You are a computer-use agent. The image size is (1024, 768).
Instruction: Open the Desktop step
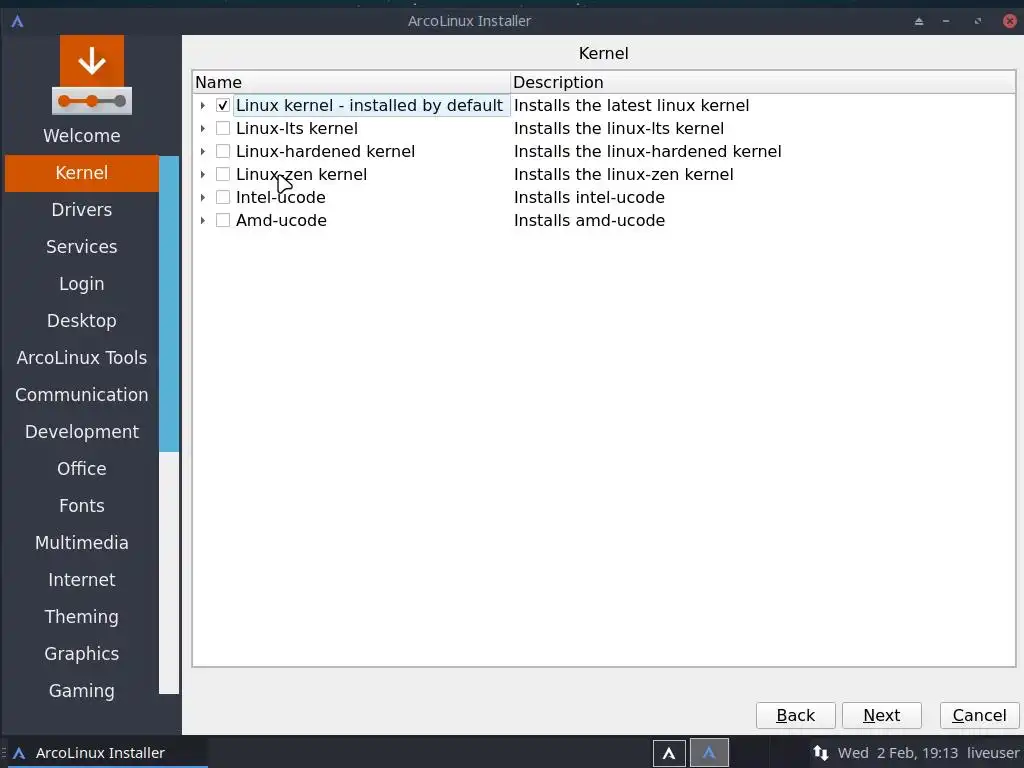pyautogui.click(x=82, y=321)
